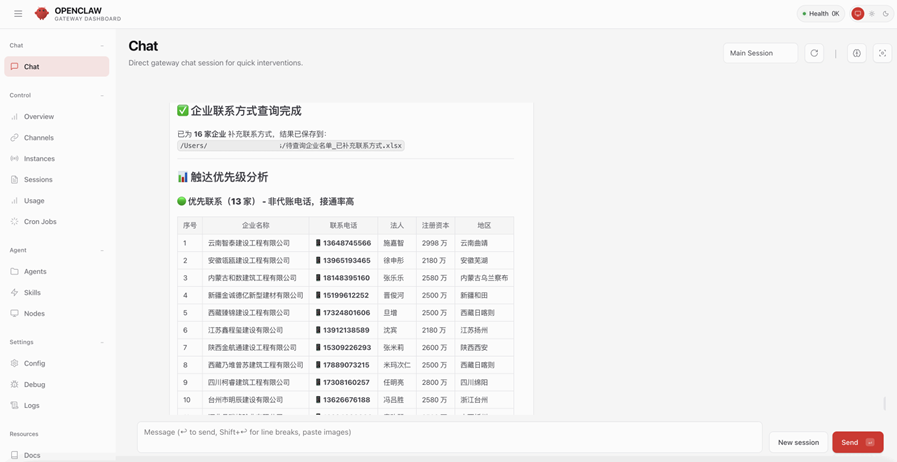Image resolution: width=897 pixels, height=462 pixels.
Task: Open the Debug page
Action: (57, 385)
